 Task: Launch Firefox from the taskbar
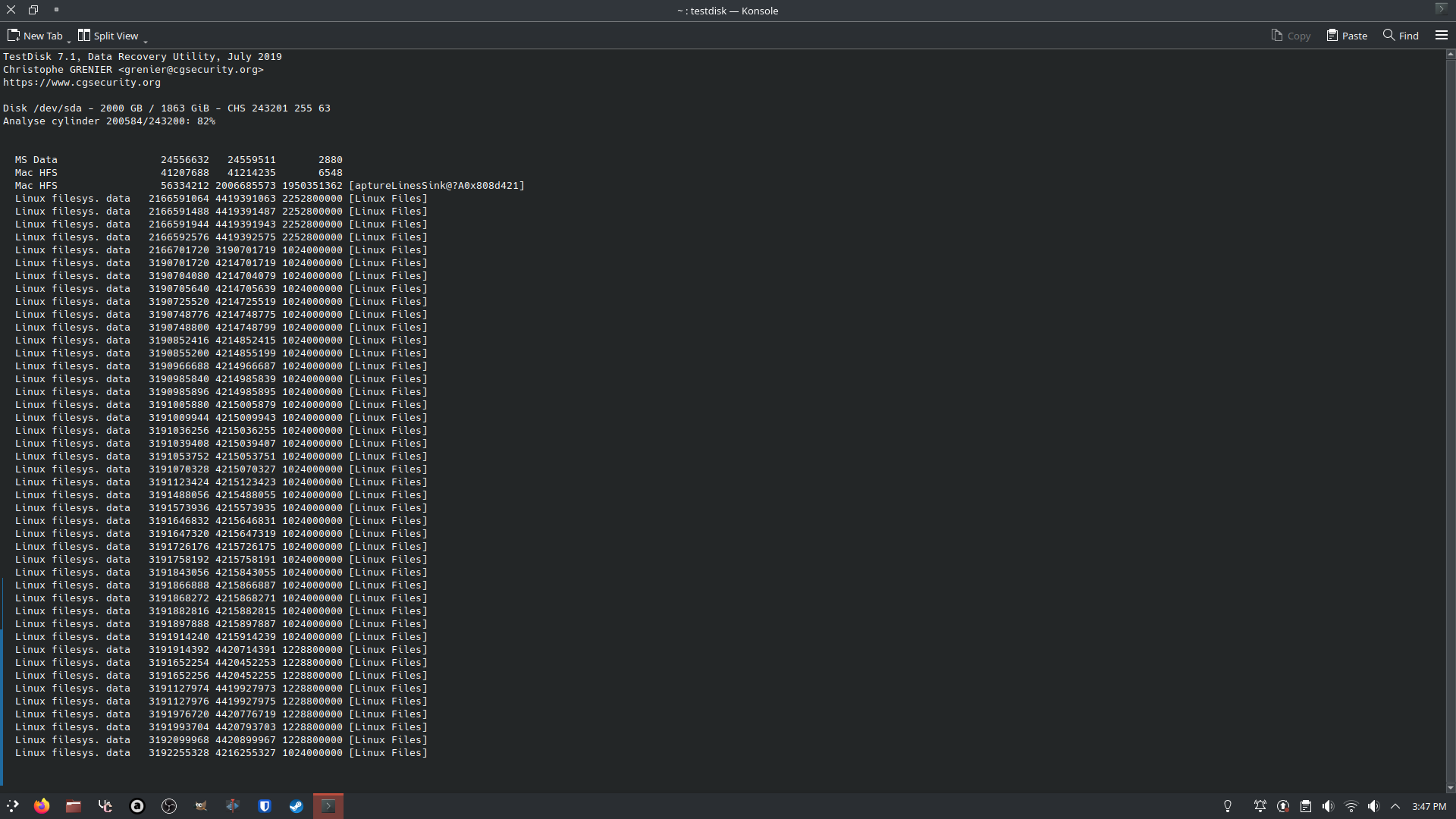click(42, 806)
